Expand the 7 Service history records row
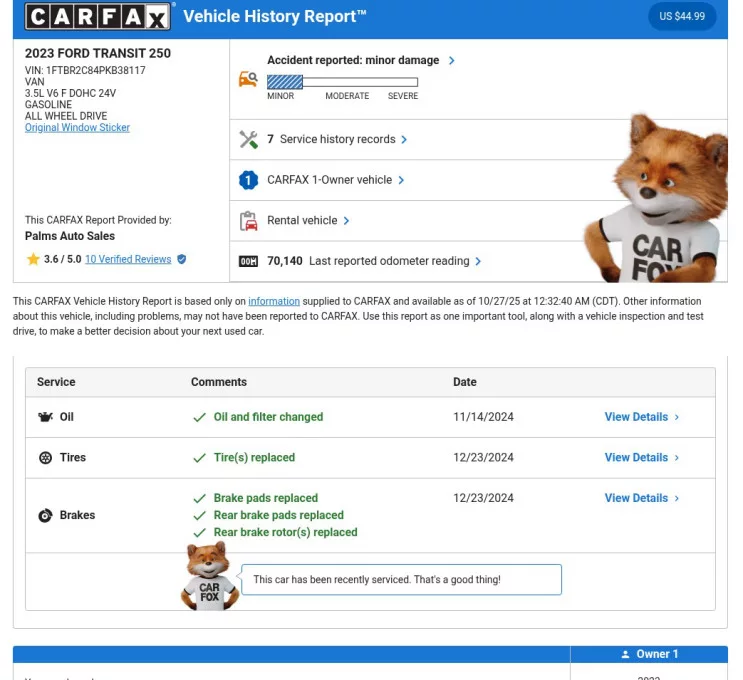The image size is (743, 680). 404,140
